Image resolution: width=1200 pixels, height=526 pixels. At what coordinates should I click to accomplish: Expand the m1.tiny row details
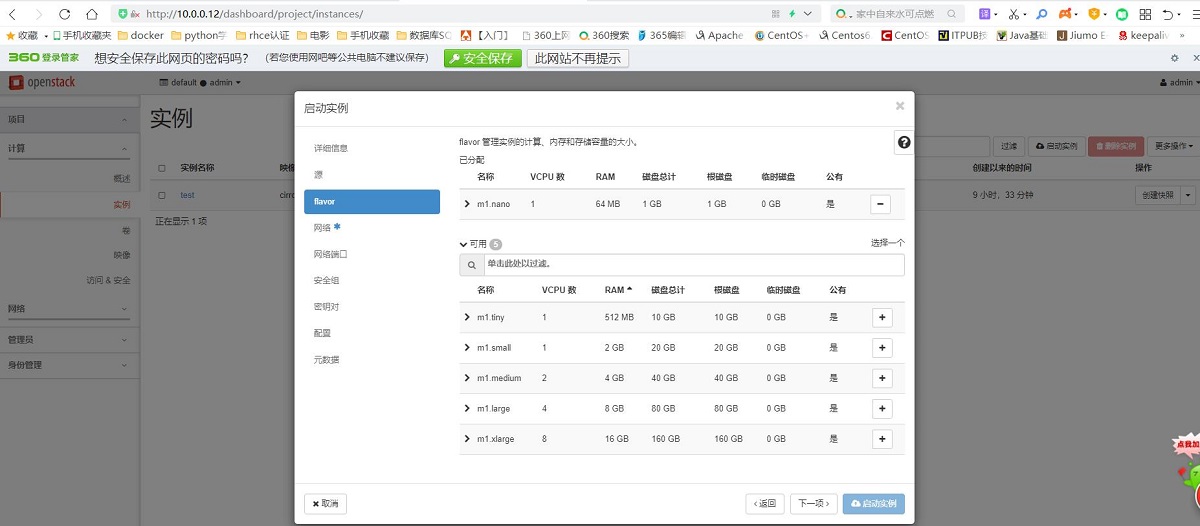[x=467, y=317]
